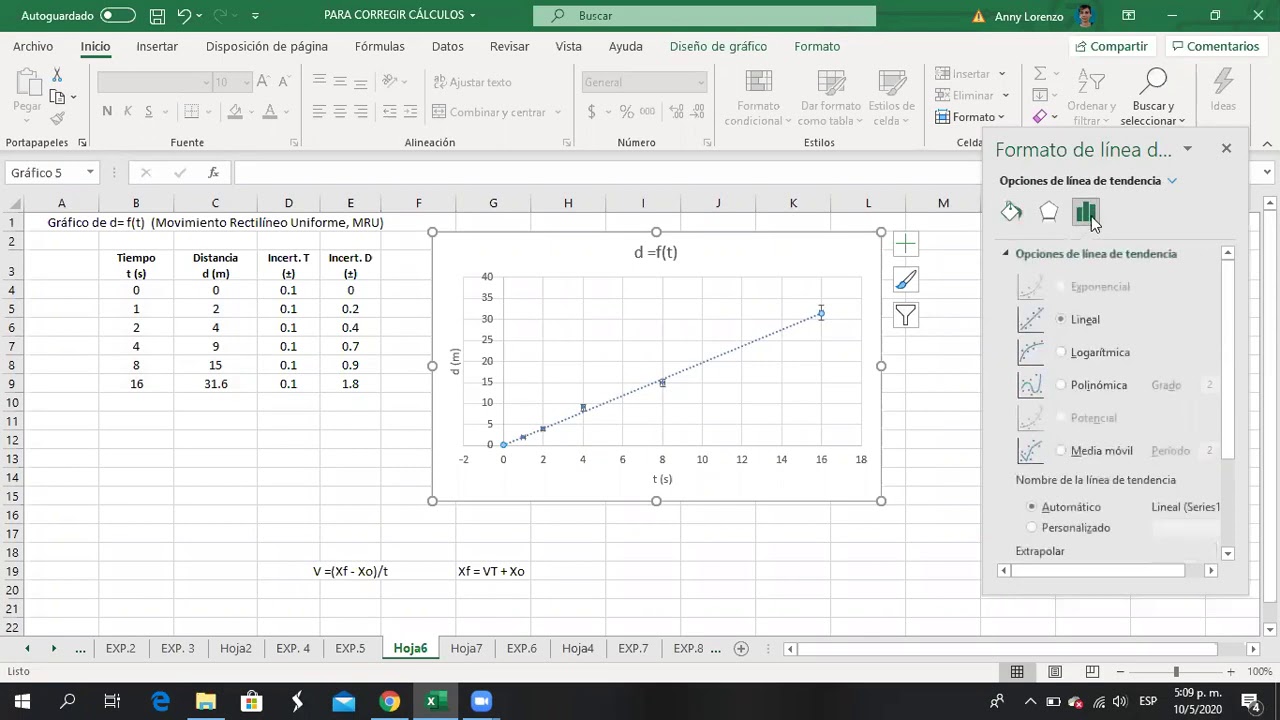
Task: Switch to Insertar ribbon tab
Action: [x=157, y=46]
